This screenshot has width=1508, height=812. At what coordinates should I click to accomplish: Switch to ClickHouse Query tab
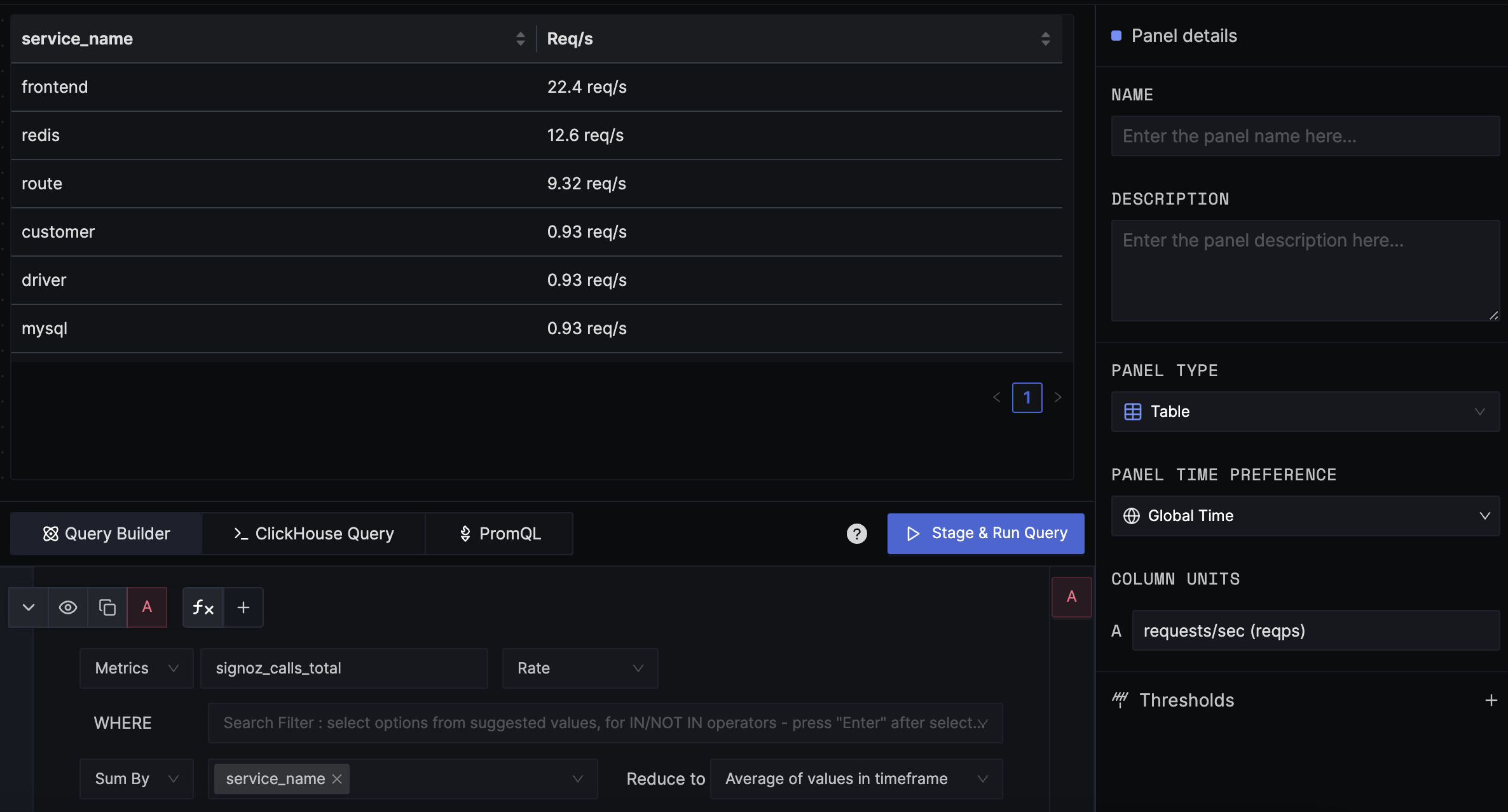[314, 533]
